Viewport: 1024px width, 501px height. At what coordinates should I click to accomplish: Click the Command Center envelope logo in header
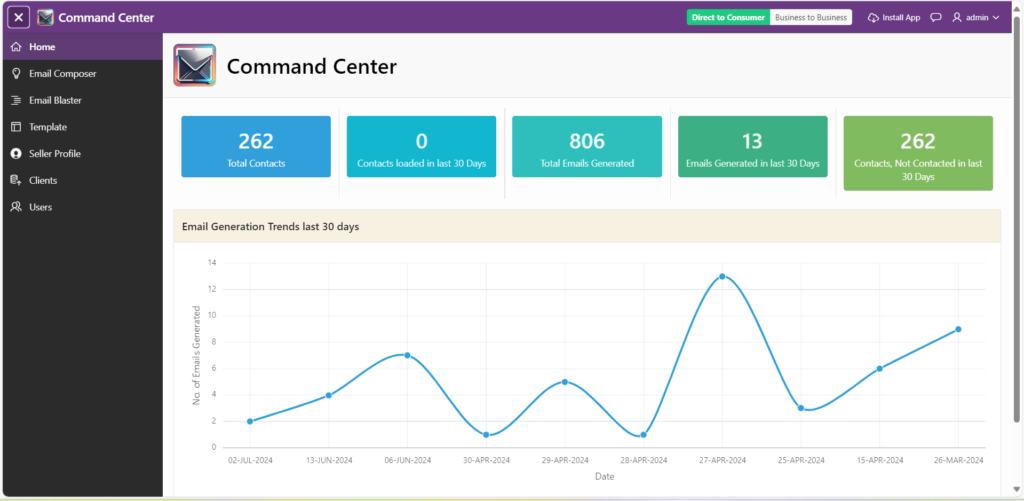(45, 18)
